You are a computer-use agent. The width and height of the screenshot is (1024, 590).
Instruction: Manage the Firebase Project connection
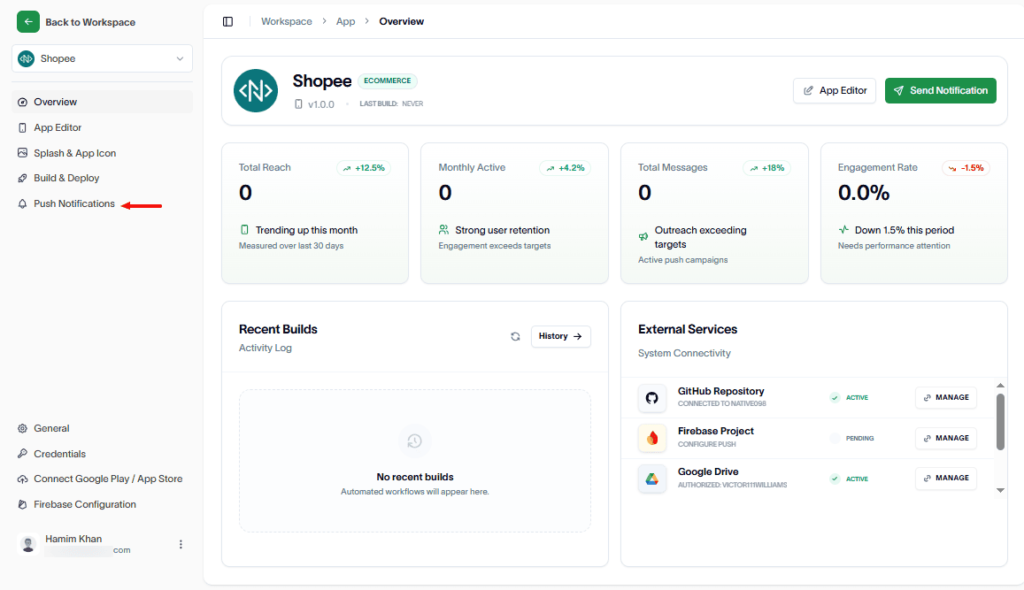tap(946, 438)
